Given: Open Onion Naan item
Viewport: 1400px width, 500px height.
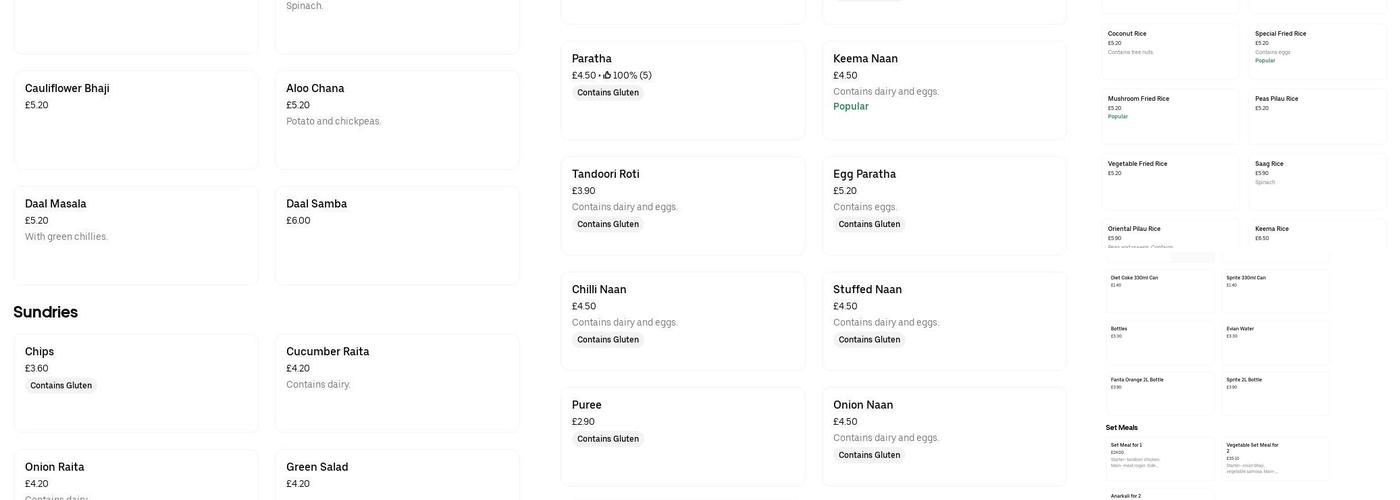Looking at the screenshot, I should (943, 436).
